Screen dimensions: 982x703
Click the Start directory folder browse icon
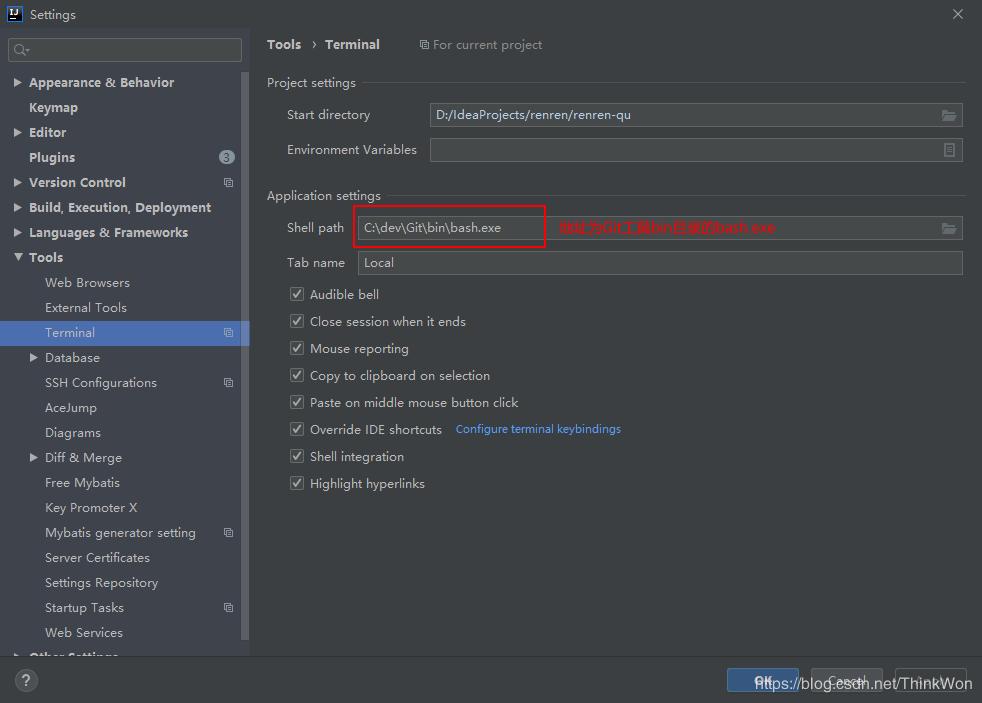point(949,116)
